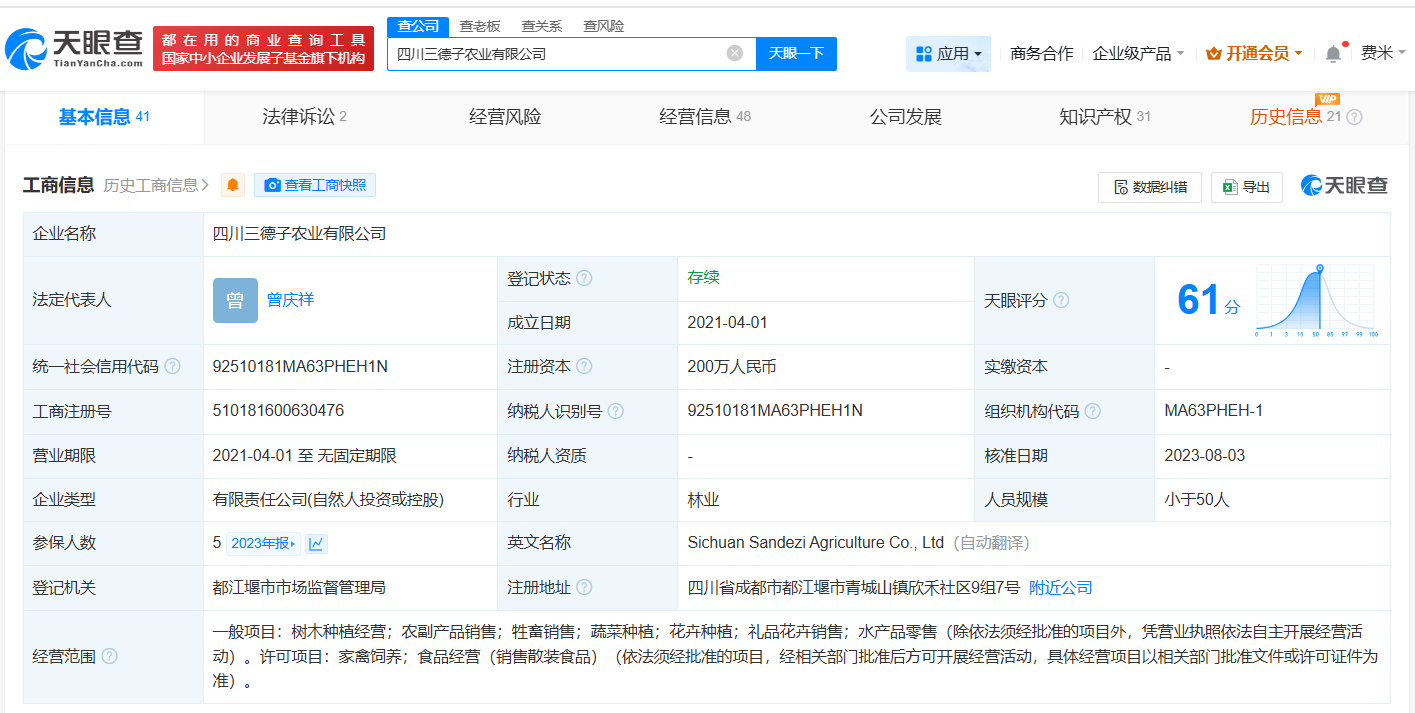
Task: Open the 开通会员 dropdown
Action: click(x=1255, y=53)
